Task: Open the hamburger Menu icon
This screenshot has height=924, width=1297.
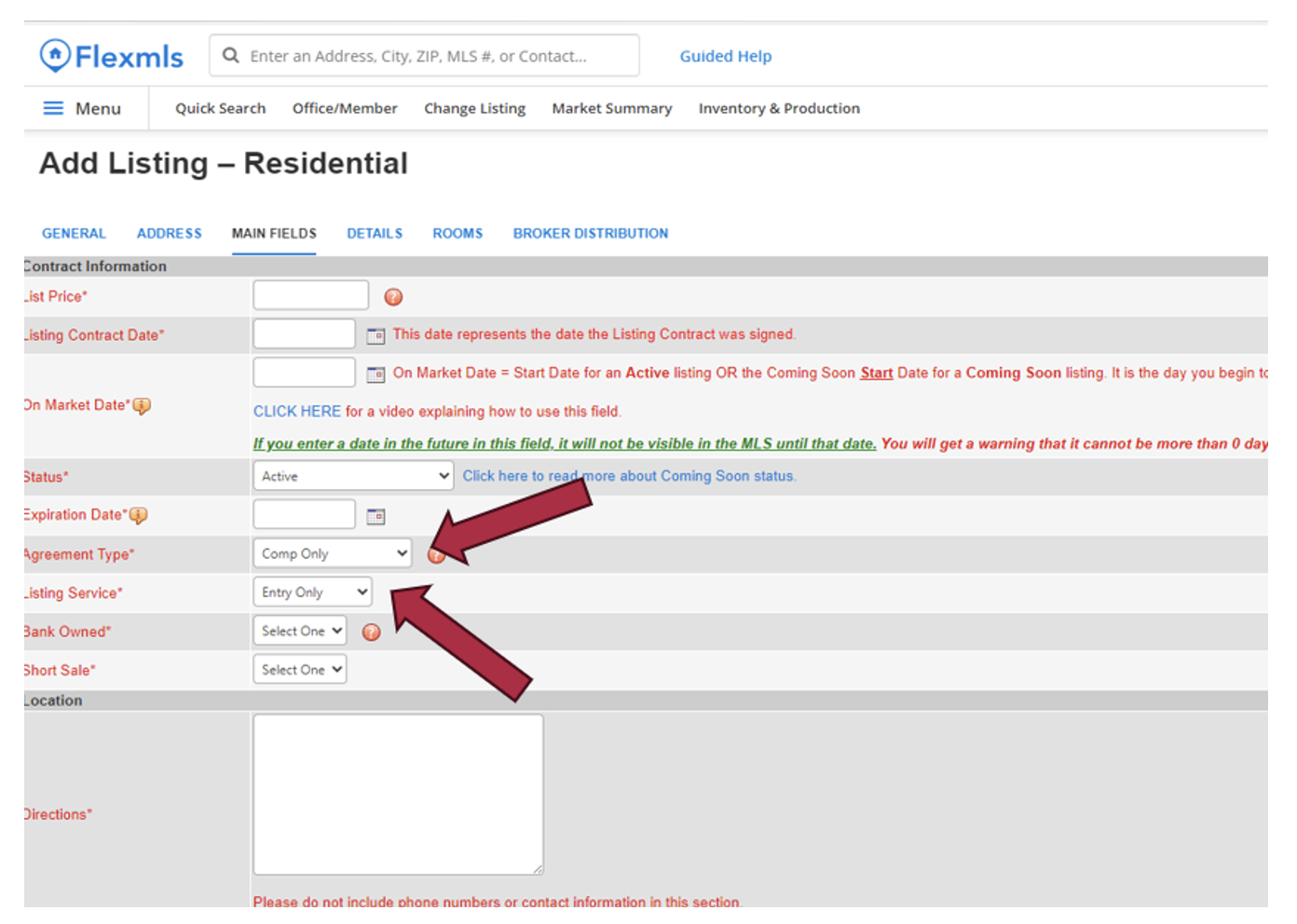Action: click(x=53, y=108)
